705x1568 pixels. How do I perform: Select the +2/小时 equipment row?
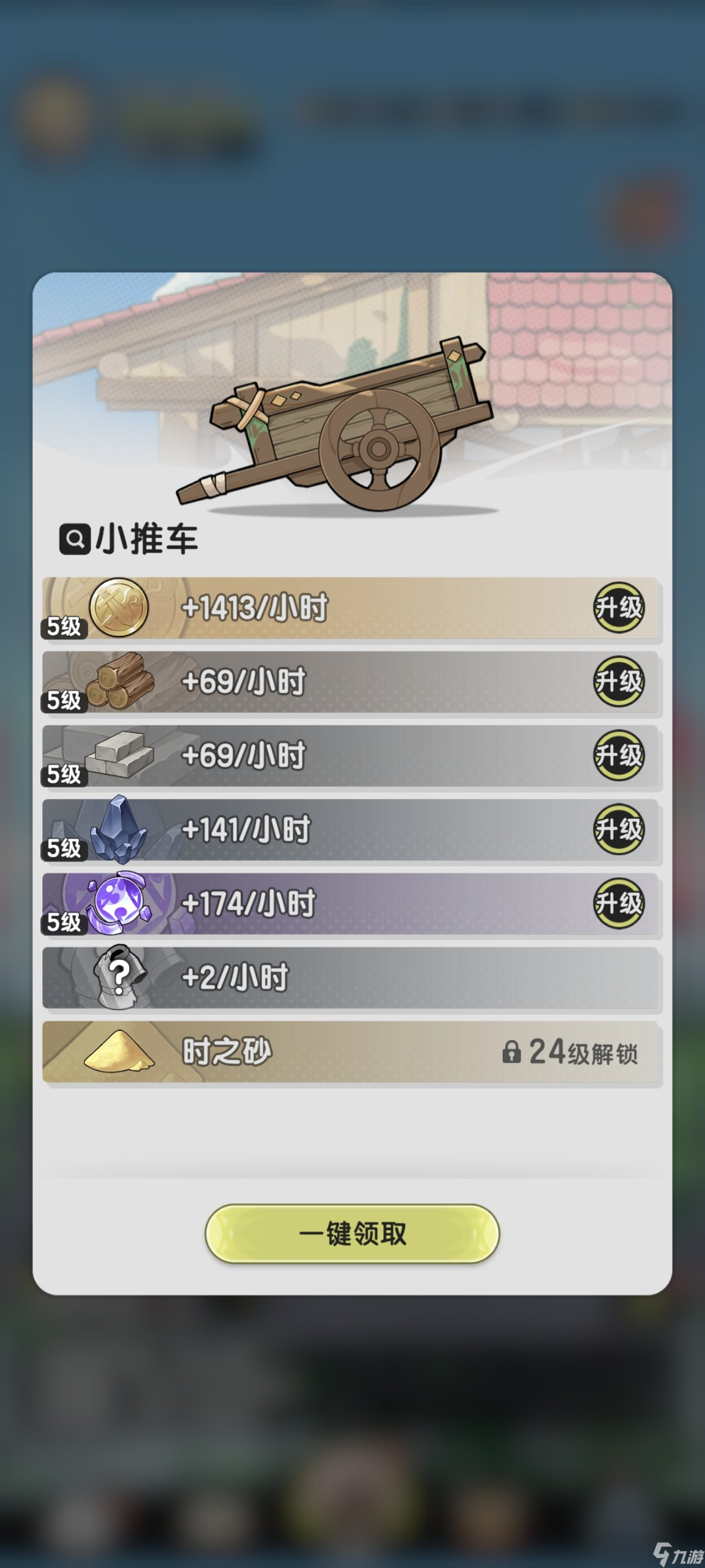351,978
